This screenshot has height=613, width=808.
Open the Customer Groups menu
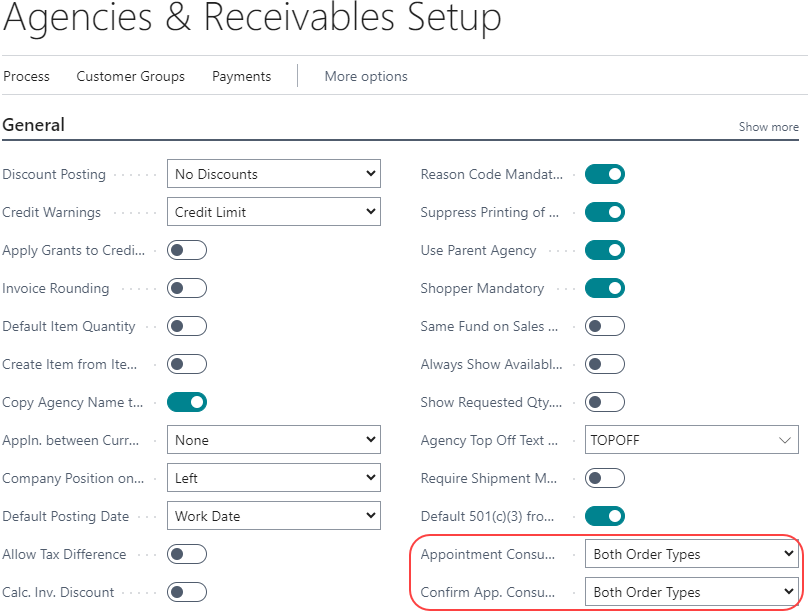[x=130, y=76]
